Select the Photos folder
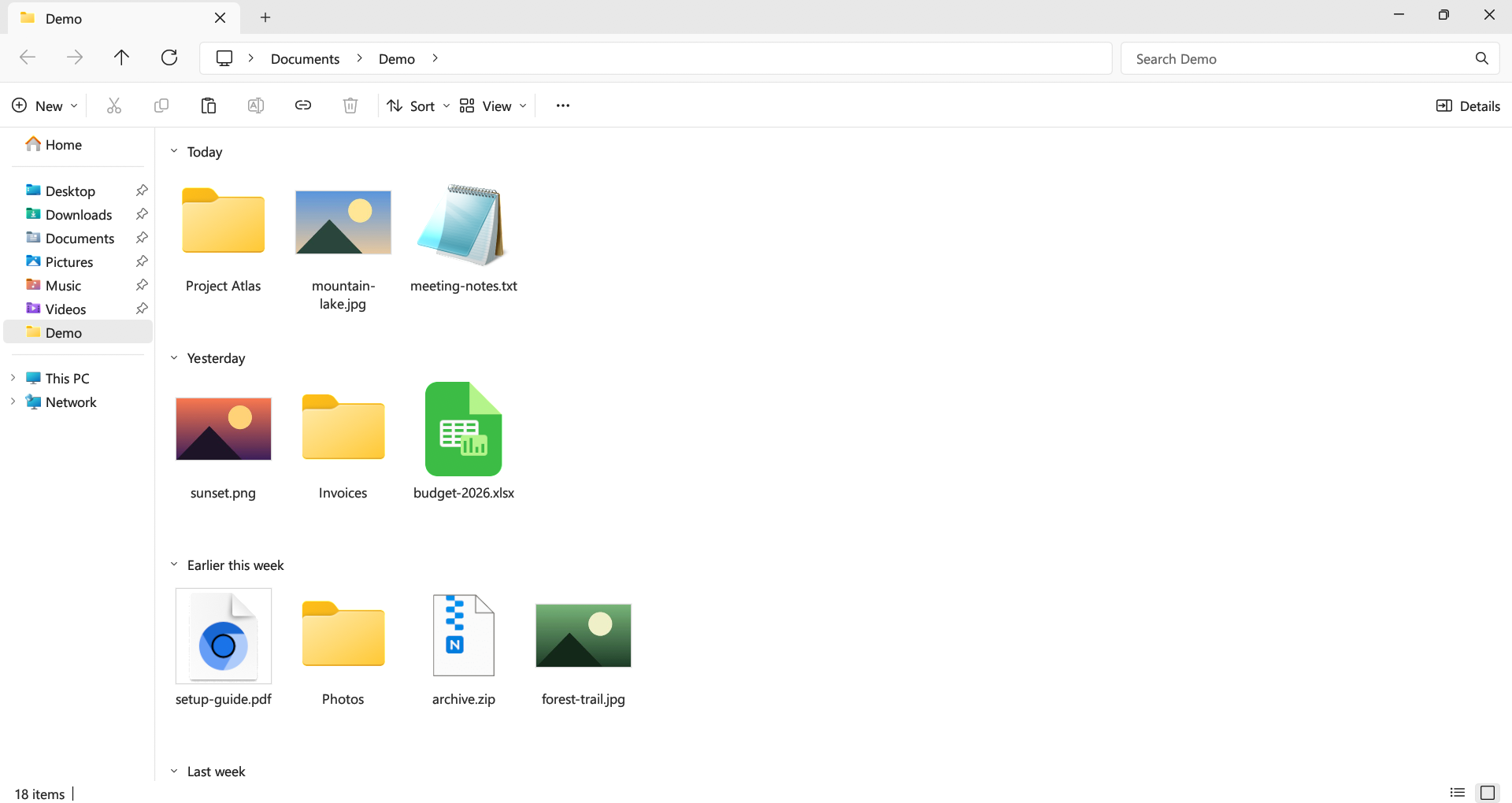The width and height of the screenshot is (1512, 803). (343, 634)
